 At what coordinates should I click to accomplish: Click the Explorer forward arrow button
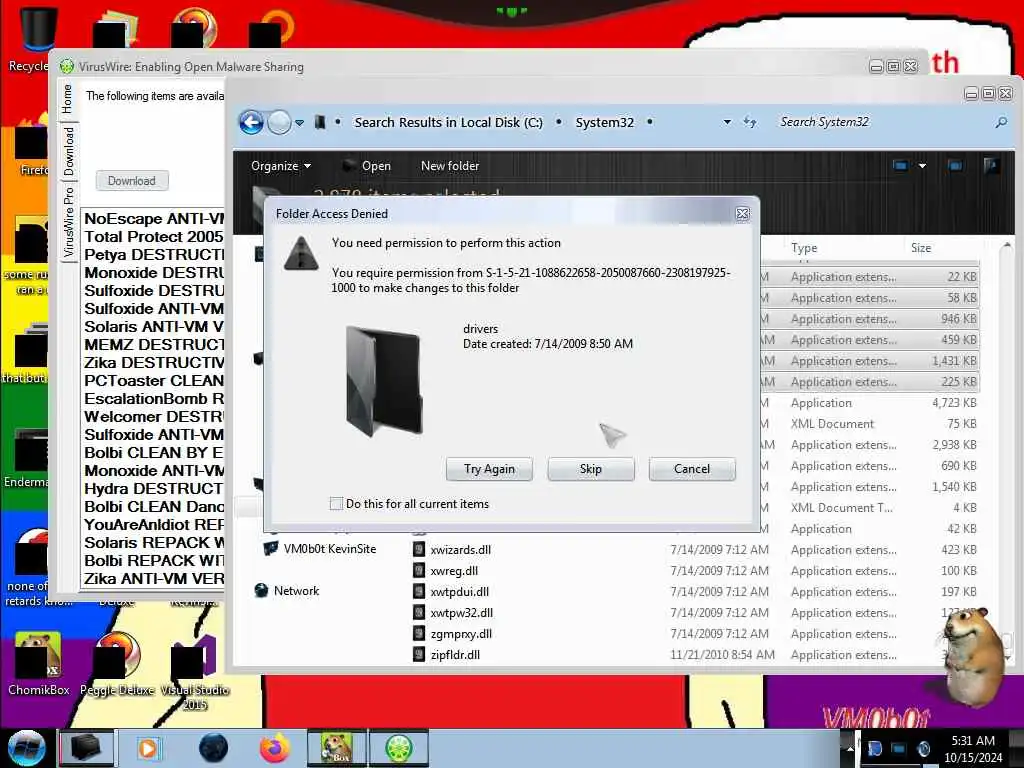[x=280, y=122]
